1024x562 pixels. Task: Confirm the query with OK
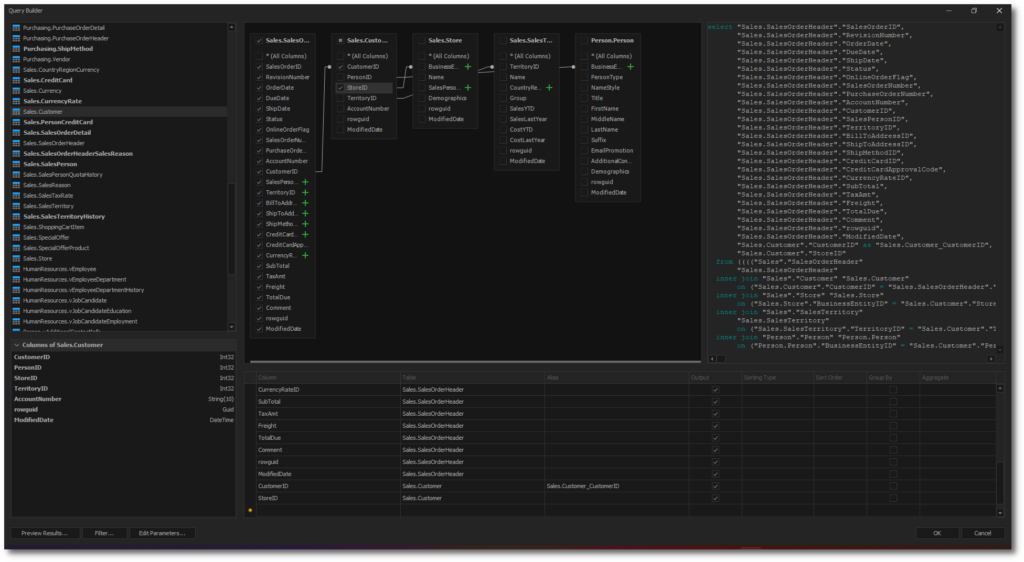click(x=936, y=533)
